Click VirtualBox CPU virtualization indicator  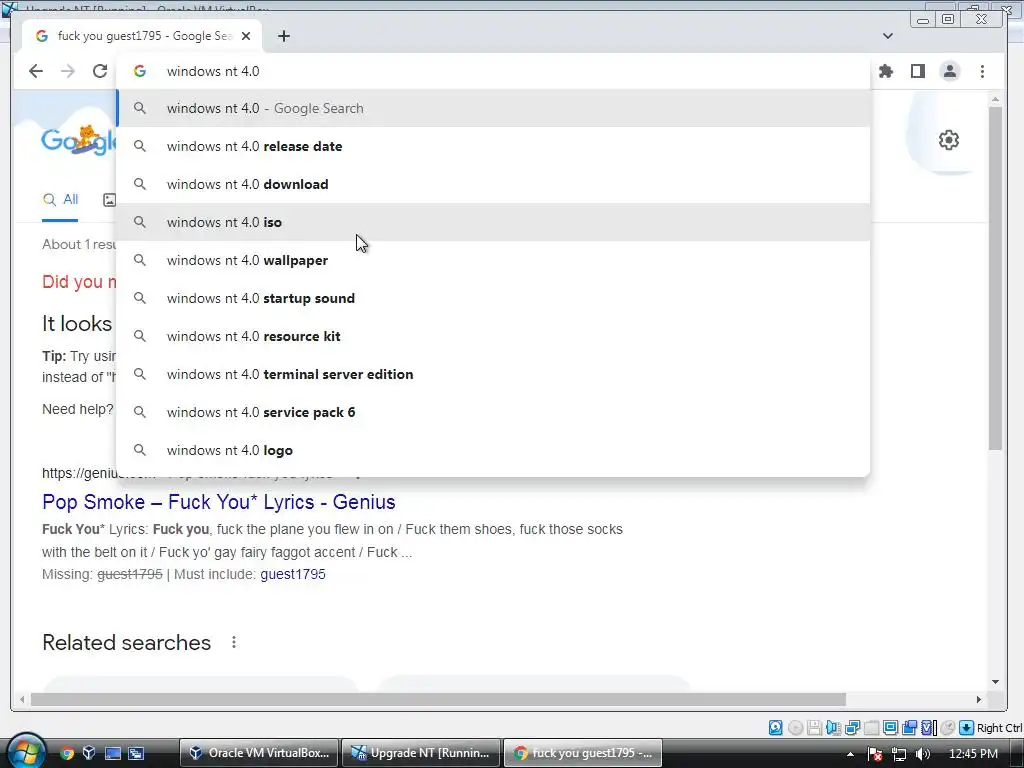928,728
